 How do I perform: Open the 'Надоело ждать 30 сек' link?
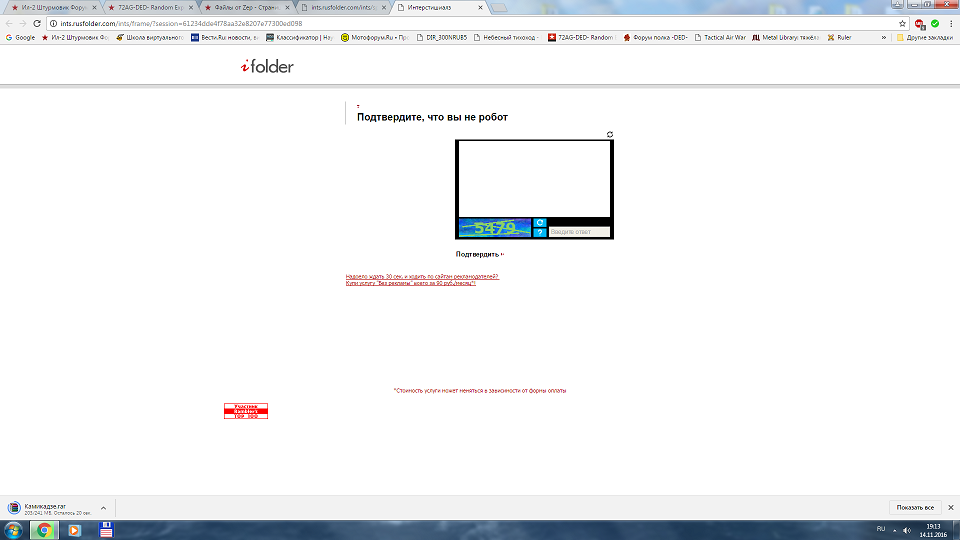pos(422,277)
